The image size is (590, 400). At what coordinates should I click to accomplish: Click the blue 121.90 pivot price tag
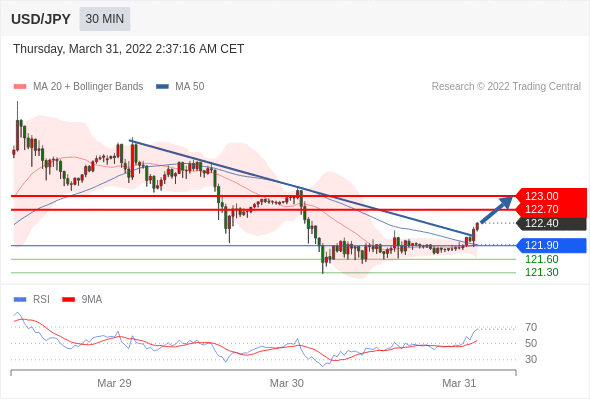[x=551, y=245]
